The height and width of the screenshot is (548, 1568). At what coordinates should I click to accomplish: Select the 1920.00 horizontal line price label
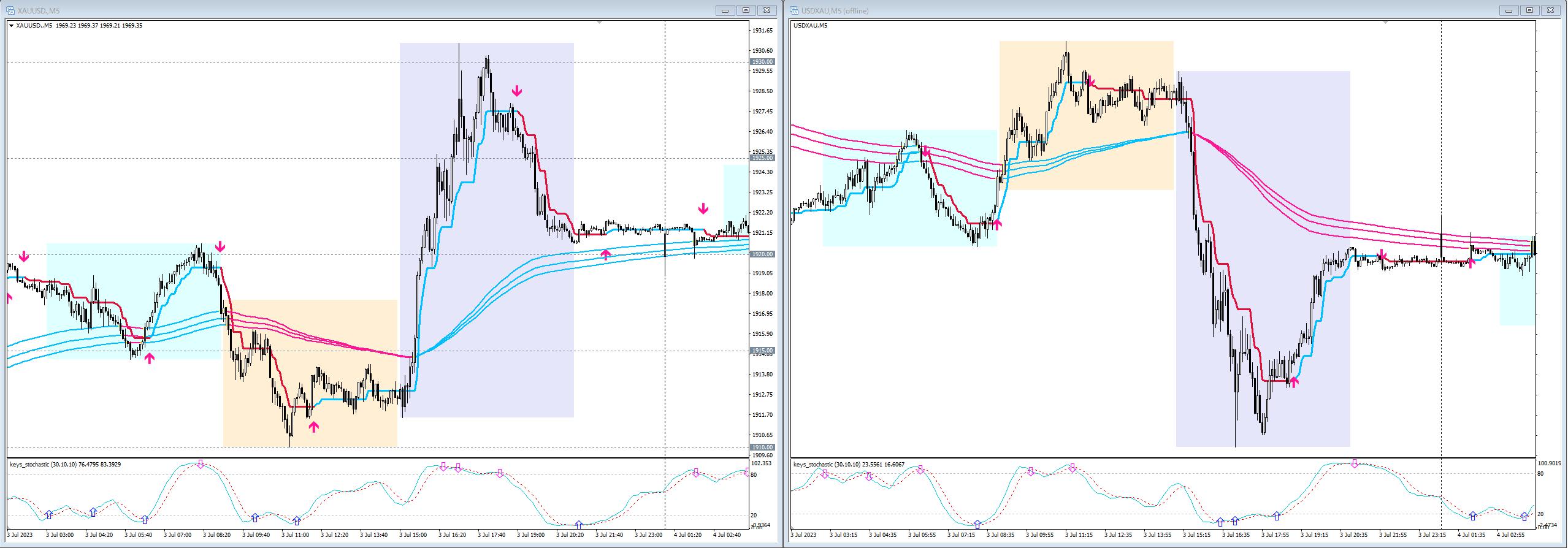pos(762,254)
